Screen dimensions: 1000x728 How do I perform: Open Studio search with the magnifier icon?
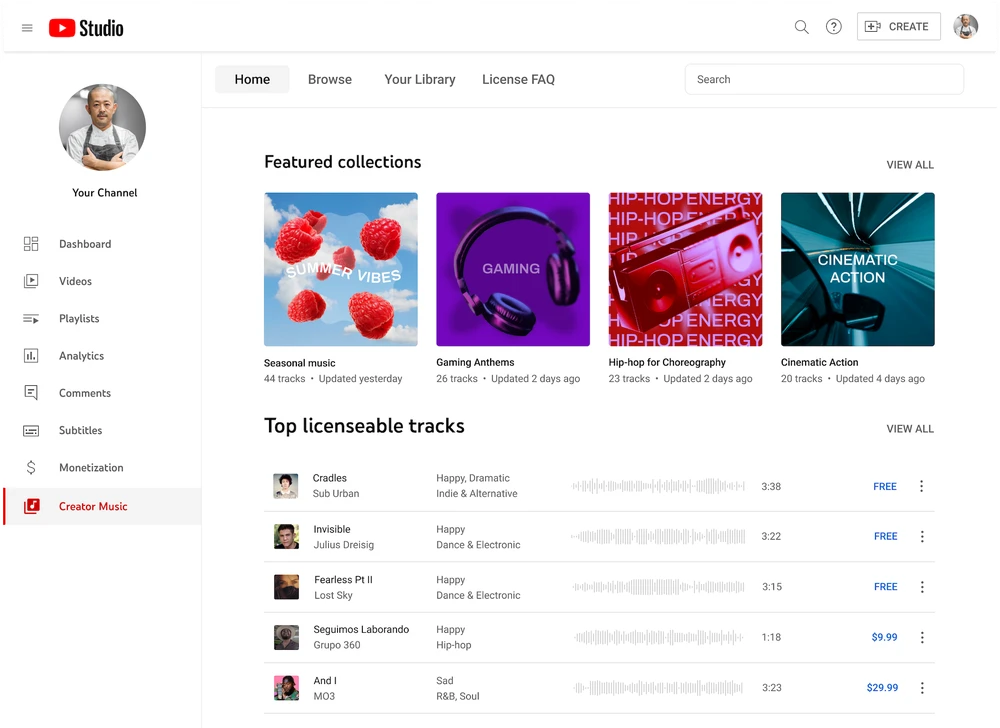click(x=801, y=27)
